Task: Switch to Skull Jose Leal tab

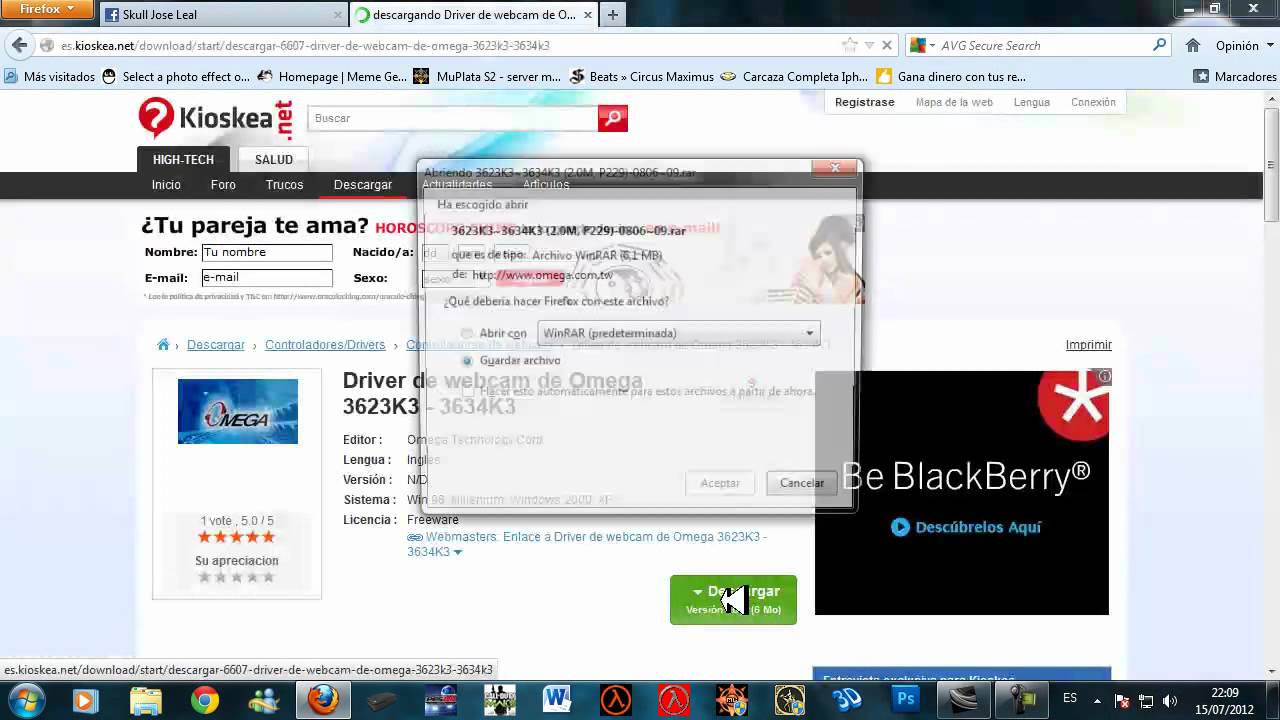Action: click(222, 15)
